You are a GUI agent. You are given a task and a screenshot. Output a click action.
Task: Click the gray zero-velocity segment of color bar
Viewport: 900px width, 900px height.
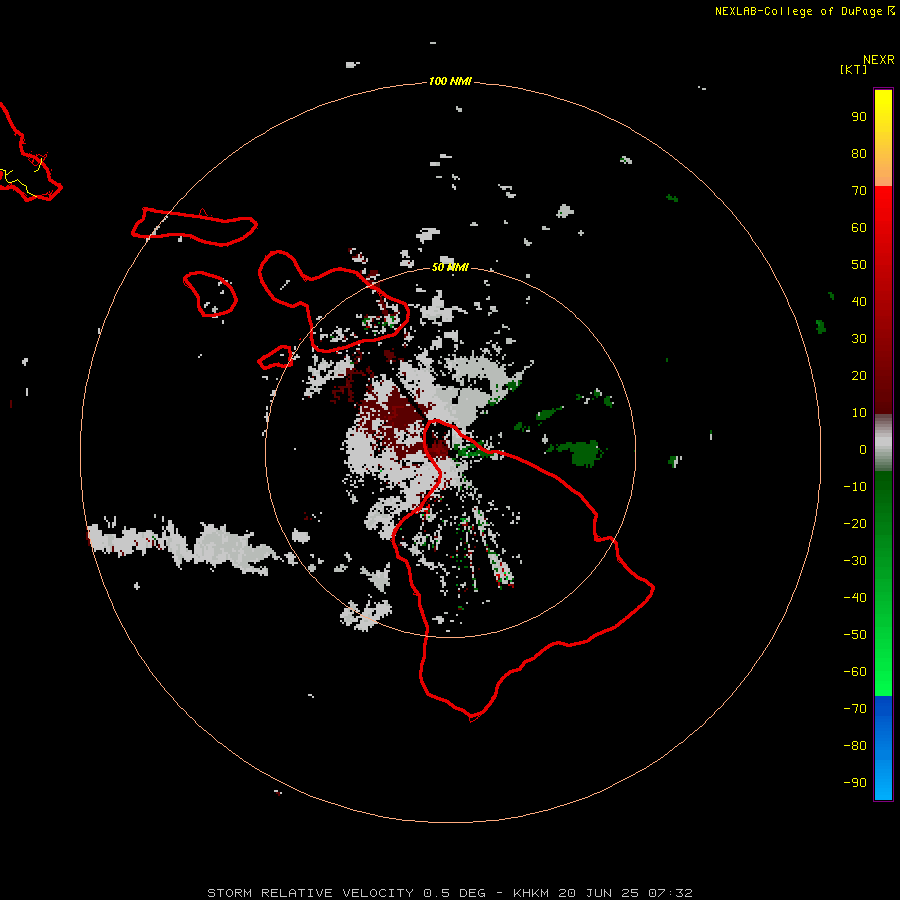pos(883,443)
